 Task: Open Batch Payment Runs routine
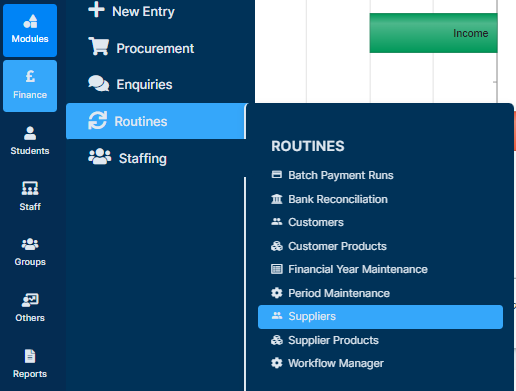point(341,175)
